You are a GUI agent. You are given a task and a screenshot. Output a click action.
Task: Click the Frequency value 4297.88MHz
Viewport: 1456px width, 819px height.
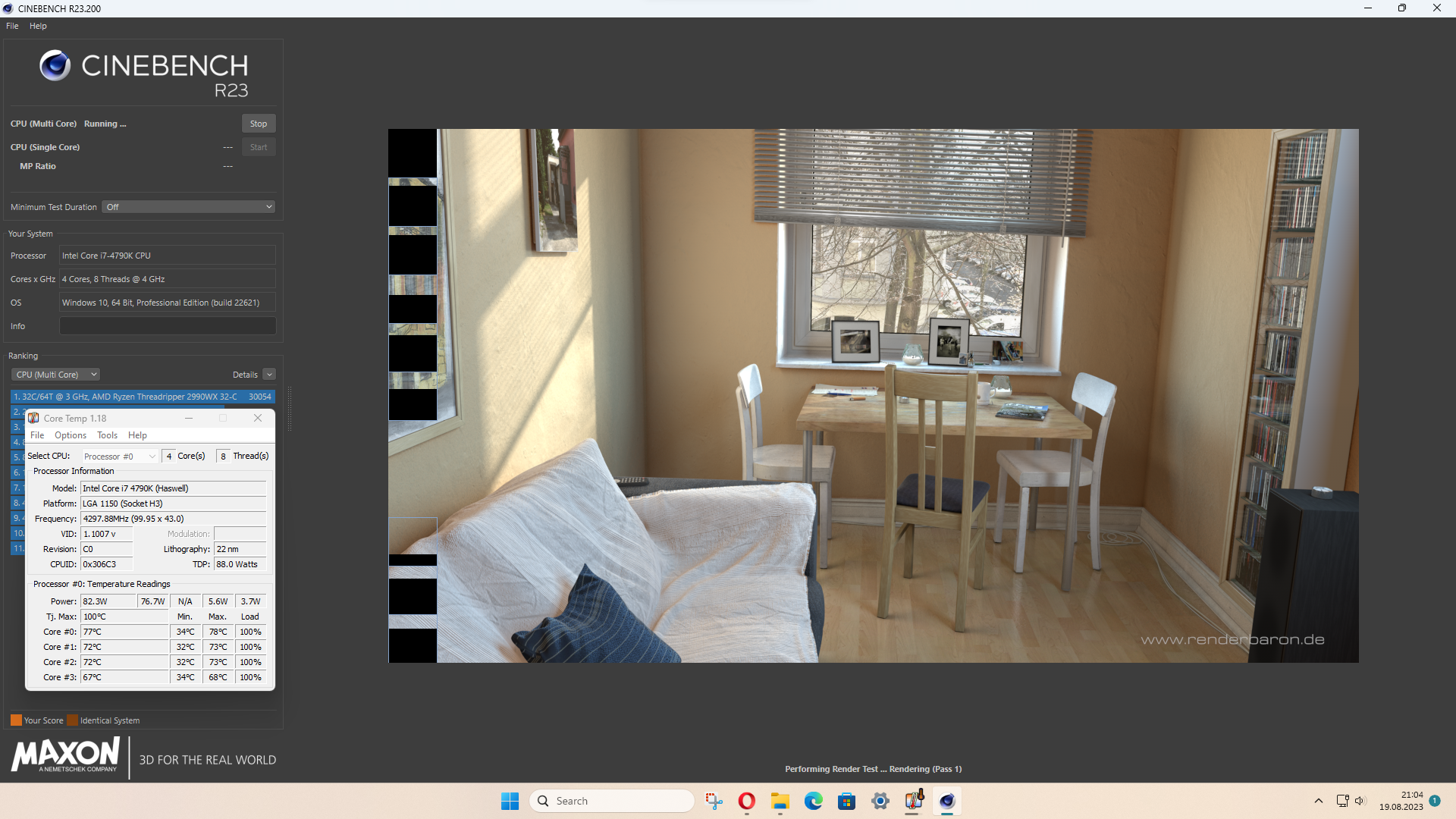click(174, 519)
